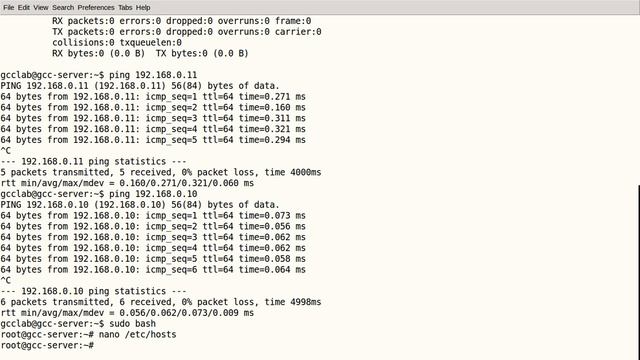Image resolution: width=640 pixels, height=360 pixels.
Task: Click the reply line with time=0.321 ms
Action: point(153,129)
